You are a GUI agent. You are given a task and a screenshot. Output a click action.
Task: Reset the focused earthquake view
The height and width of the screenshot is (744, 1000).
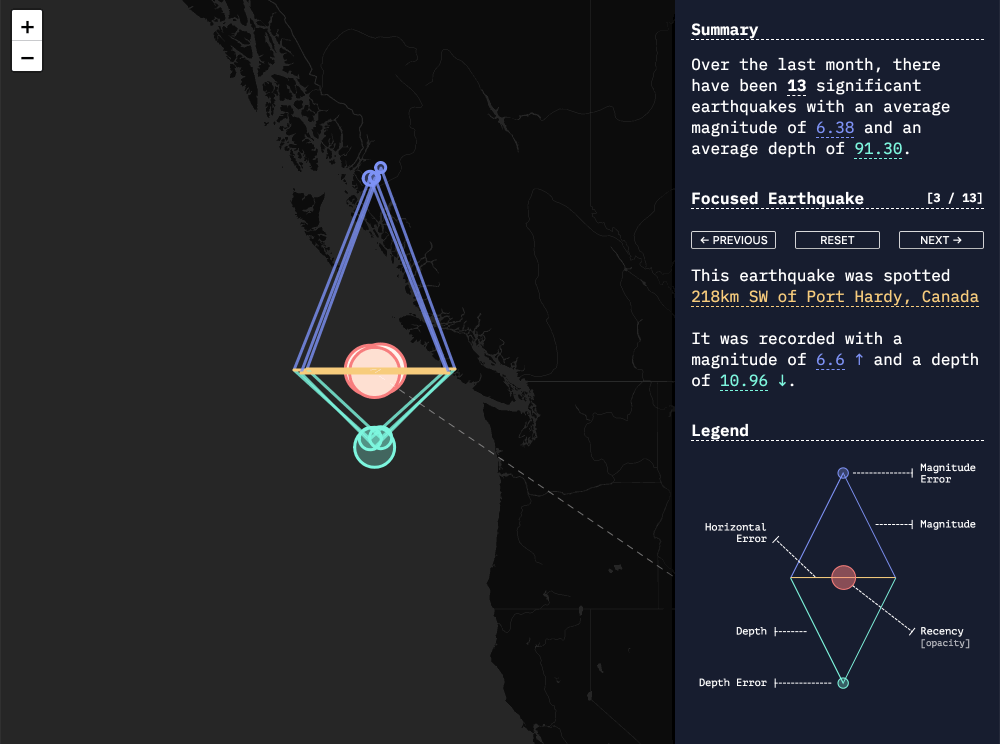837,240
